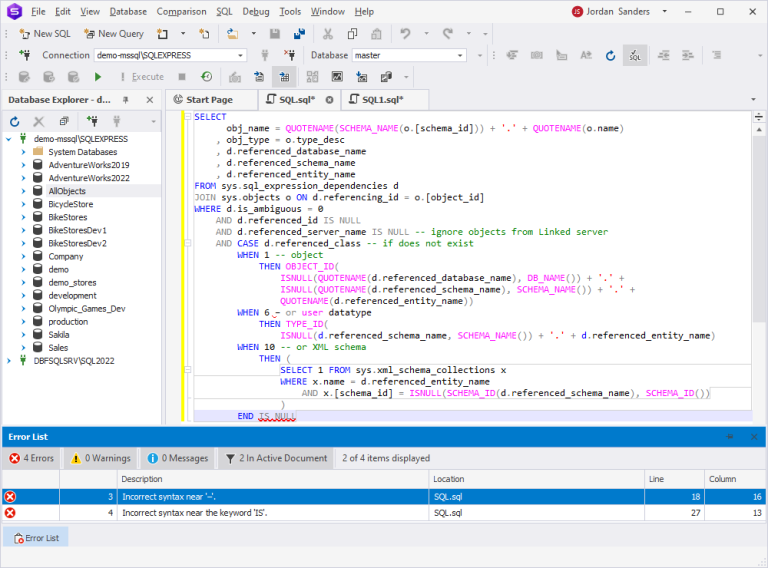
Task: Click the Execute text button
Action: (x=147, y=76)
